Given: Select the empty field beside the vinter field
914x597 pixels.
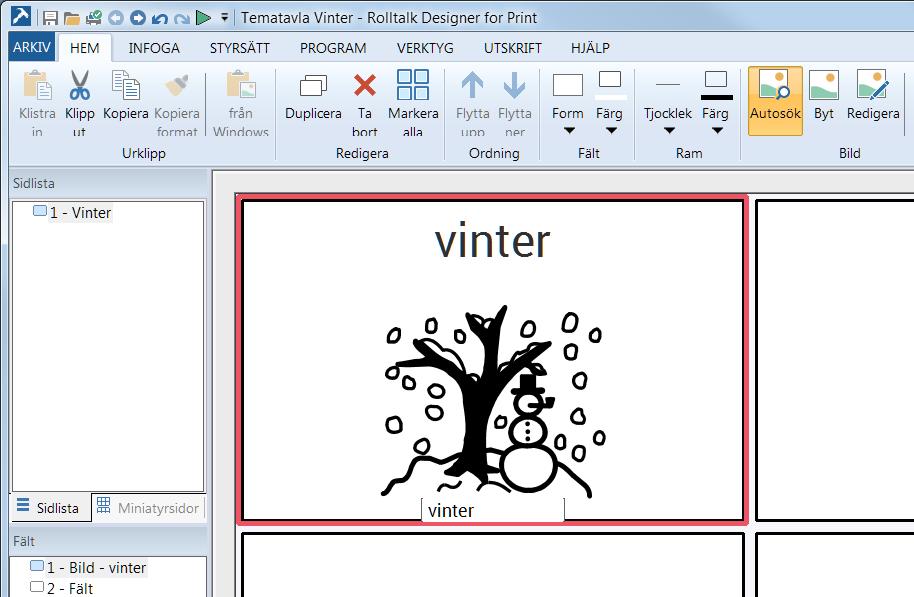Looking at the screenshot, I should coord(835,360).
